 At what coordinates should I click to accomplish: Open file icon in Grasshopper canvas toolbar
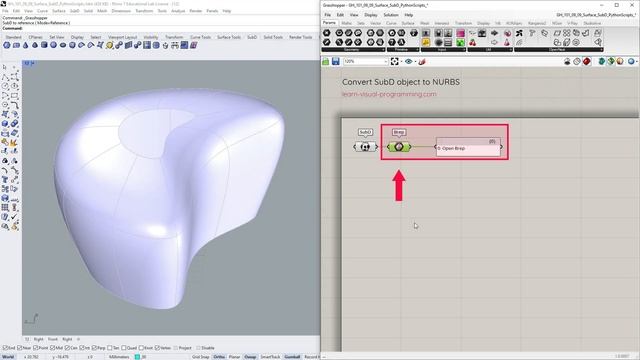(x=326, y=62)
